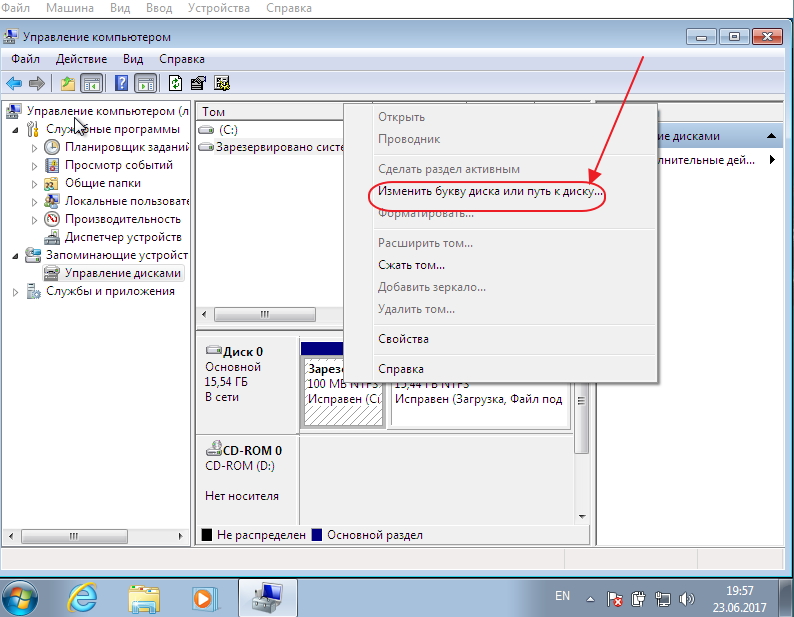Open the Вид menu in Computer Management
This screenshot has width=794, height=617.
(133, 59)
